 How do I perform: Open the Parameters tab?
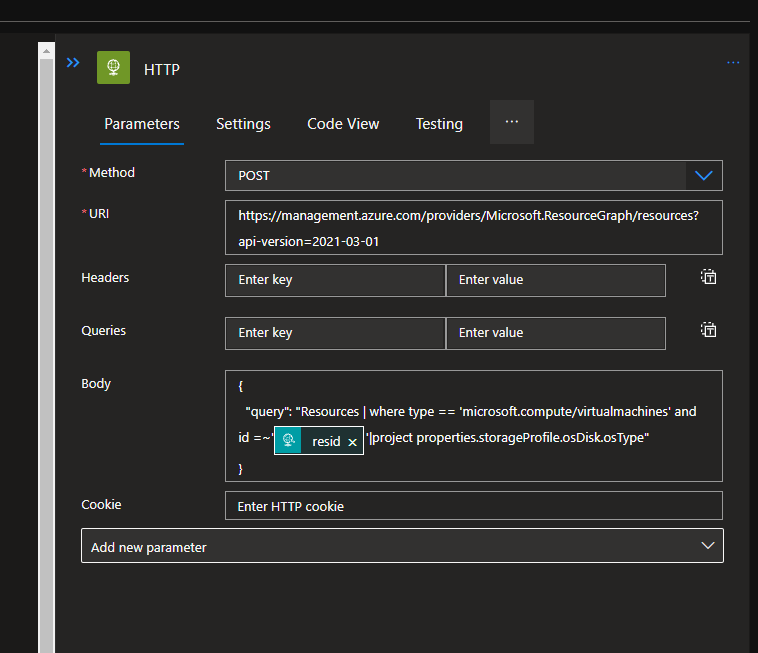(x=142, y=124)
